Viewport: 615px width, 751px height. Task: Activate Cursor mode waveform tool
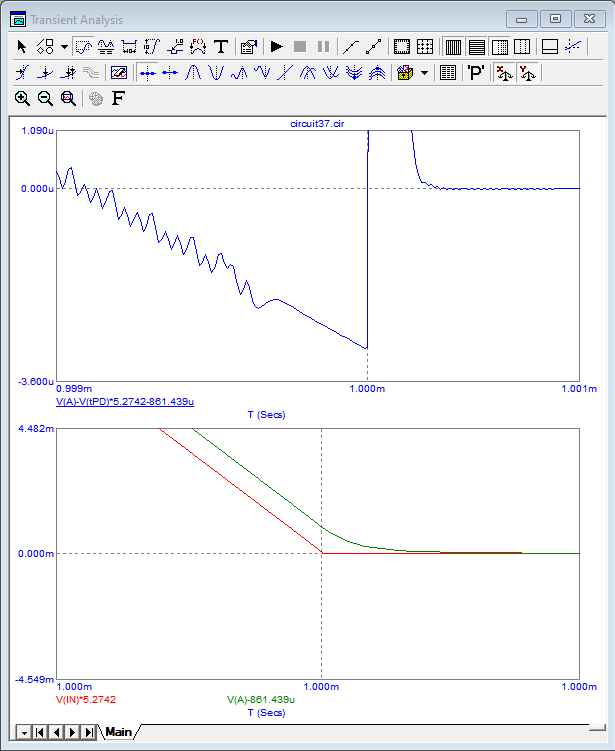tap(106, 46)
